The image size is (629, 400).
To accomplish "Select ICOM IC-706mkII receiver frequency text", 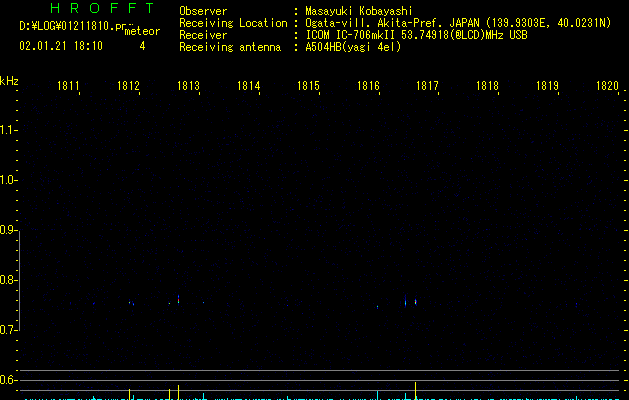I will [416, 35].
